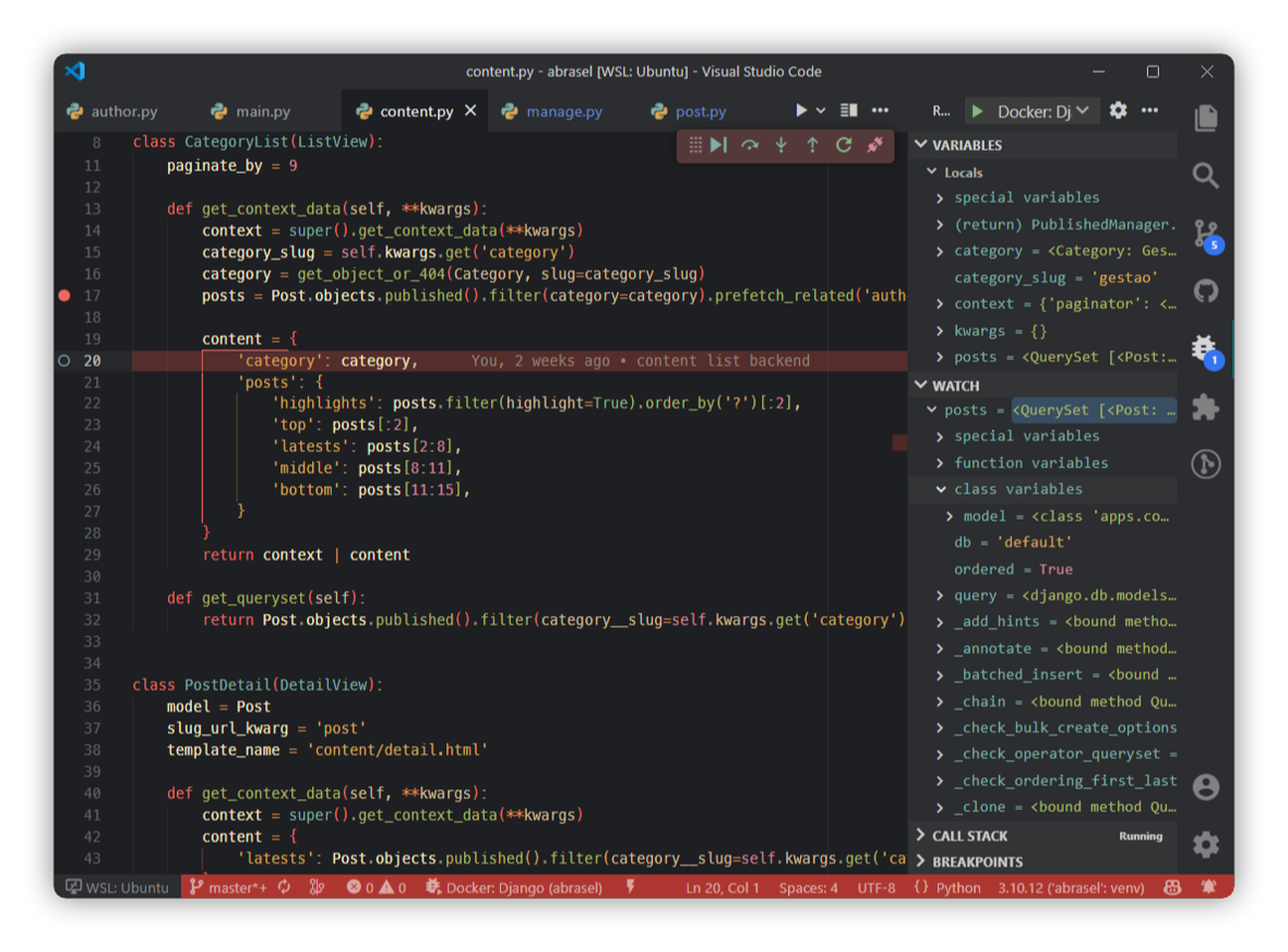Open launch.json with the debug panel gear icon
The width and height of the screenshot is (1288, 952).
click(x=1118, y=110)
